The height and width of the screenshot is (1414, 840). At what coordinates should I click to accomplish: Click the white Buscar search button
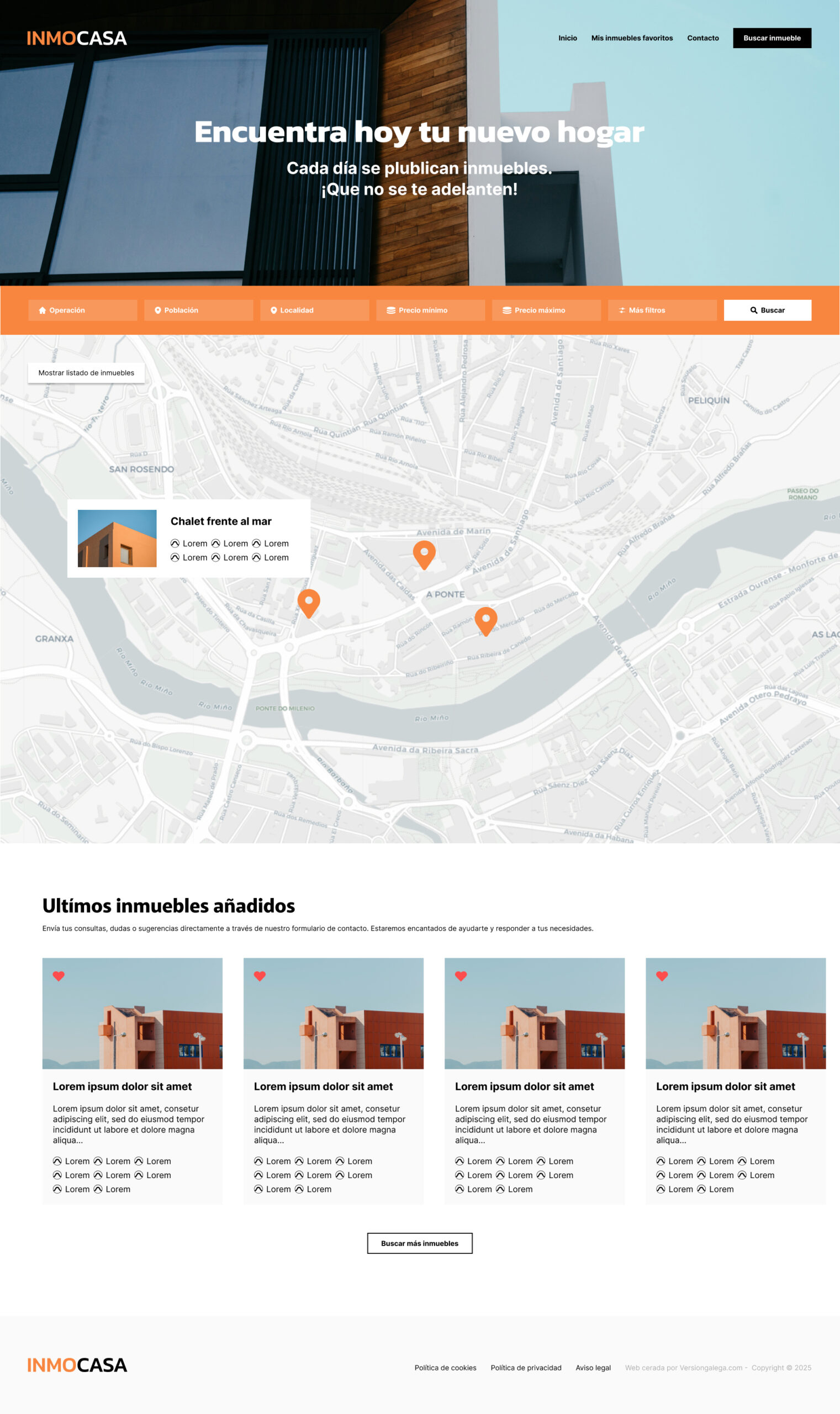[x=768, y=310]
